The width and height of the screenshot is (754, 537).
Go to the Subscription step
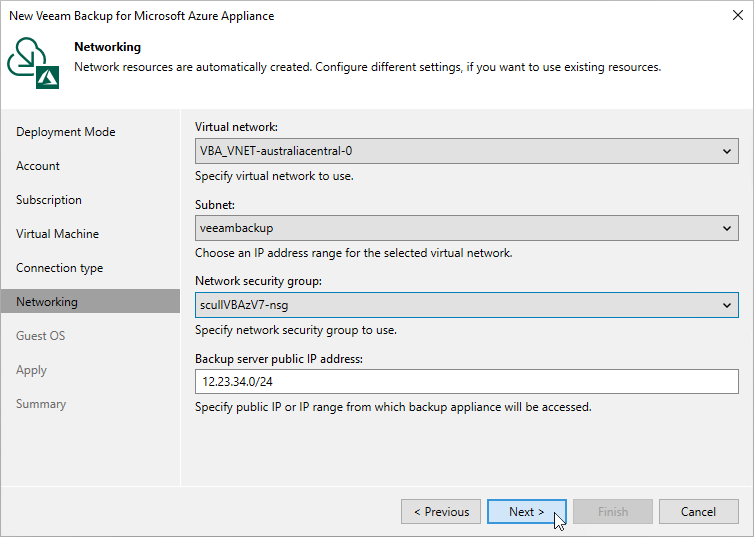point(49,200)
